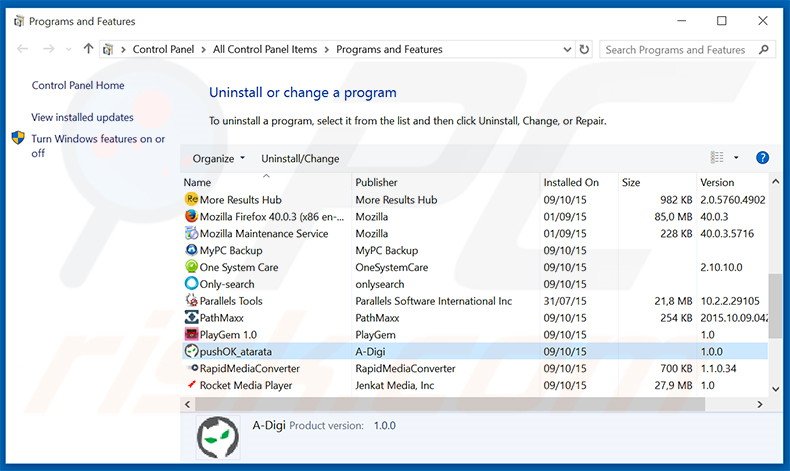Click the Parallels Tools icon
This screenshot has width=790, height=471.
[192, 301]
